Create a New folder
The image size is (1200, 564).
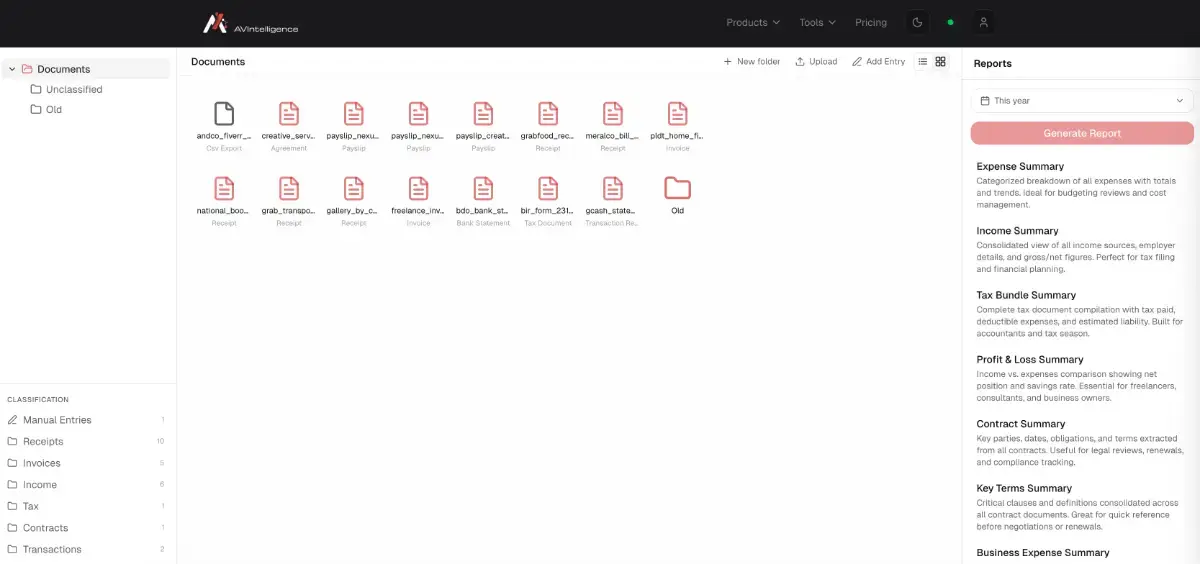click(x=752, y=62)
